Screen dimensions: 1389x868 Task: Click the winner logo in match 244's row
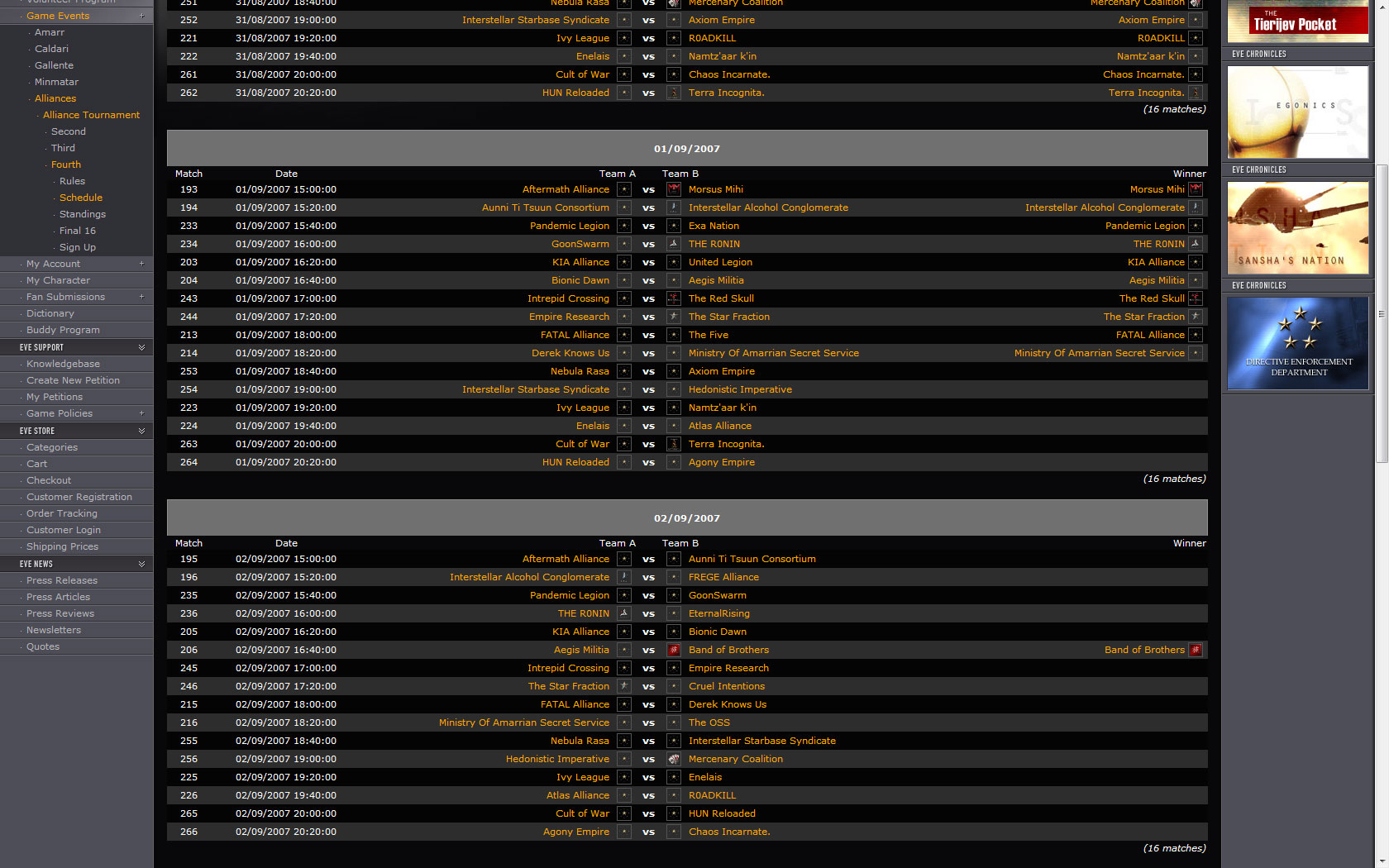[x=1196, y=317]
